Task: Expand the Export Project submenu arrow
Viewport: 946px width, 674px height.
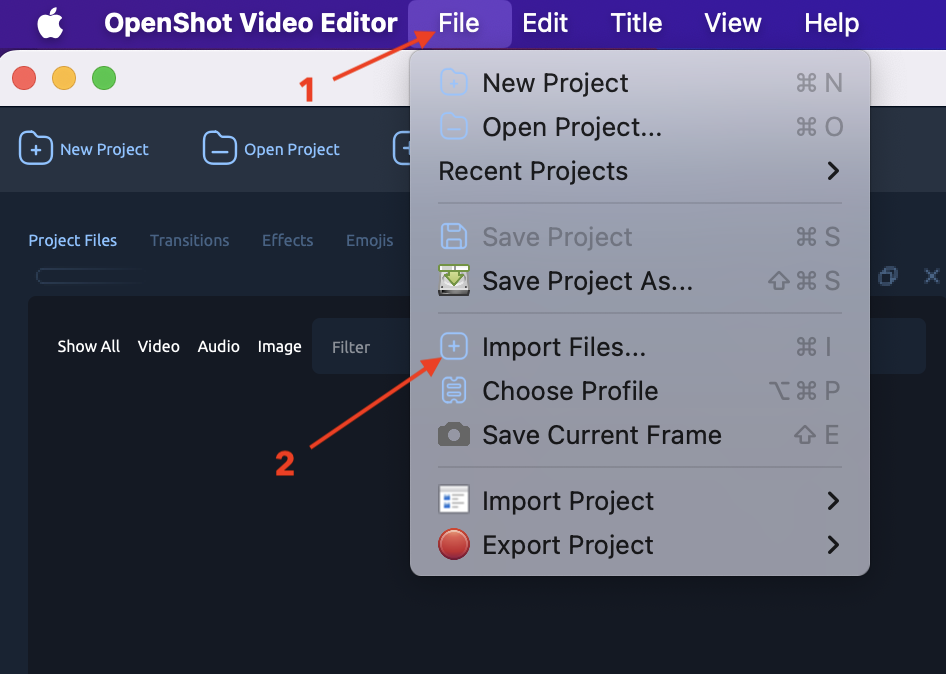Action: [x=833, y=544]
